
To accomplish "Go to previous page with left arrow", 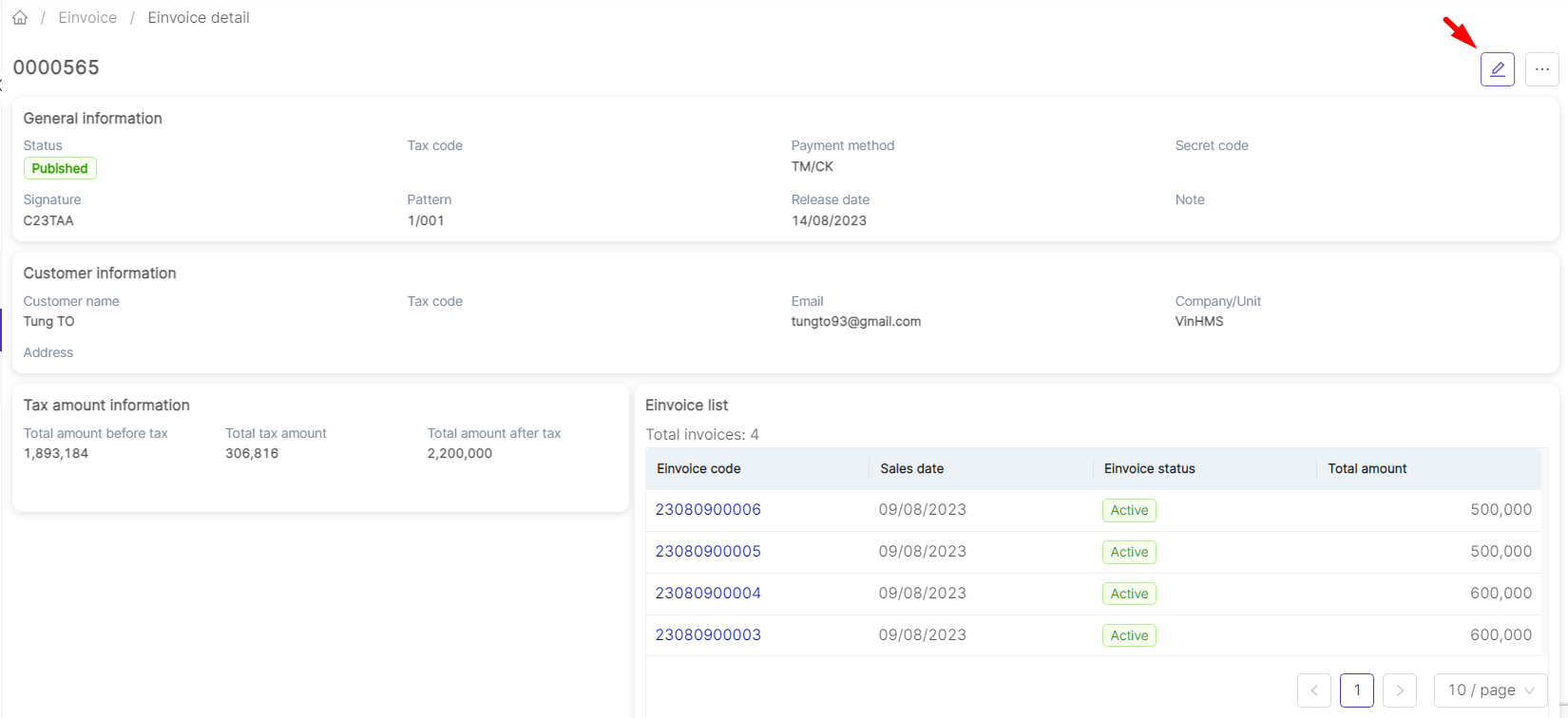I will pos(1314,690).
